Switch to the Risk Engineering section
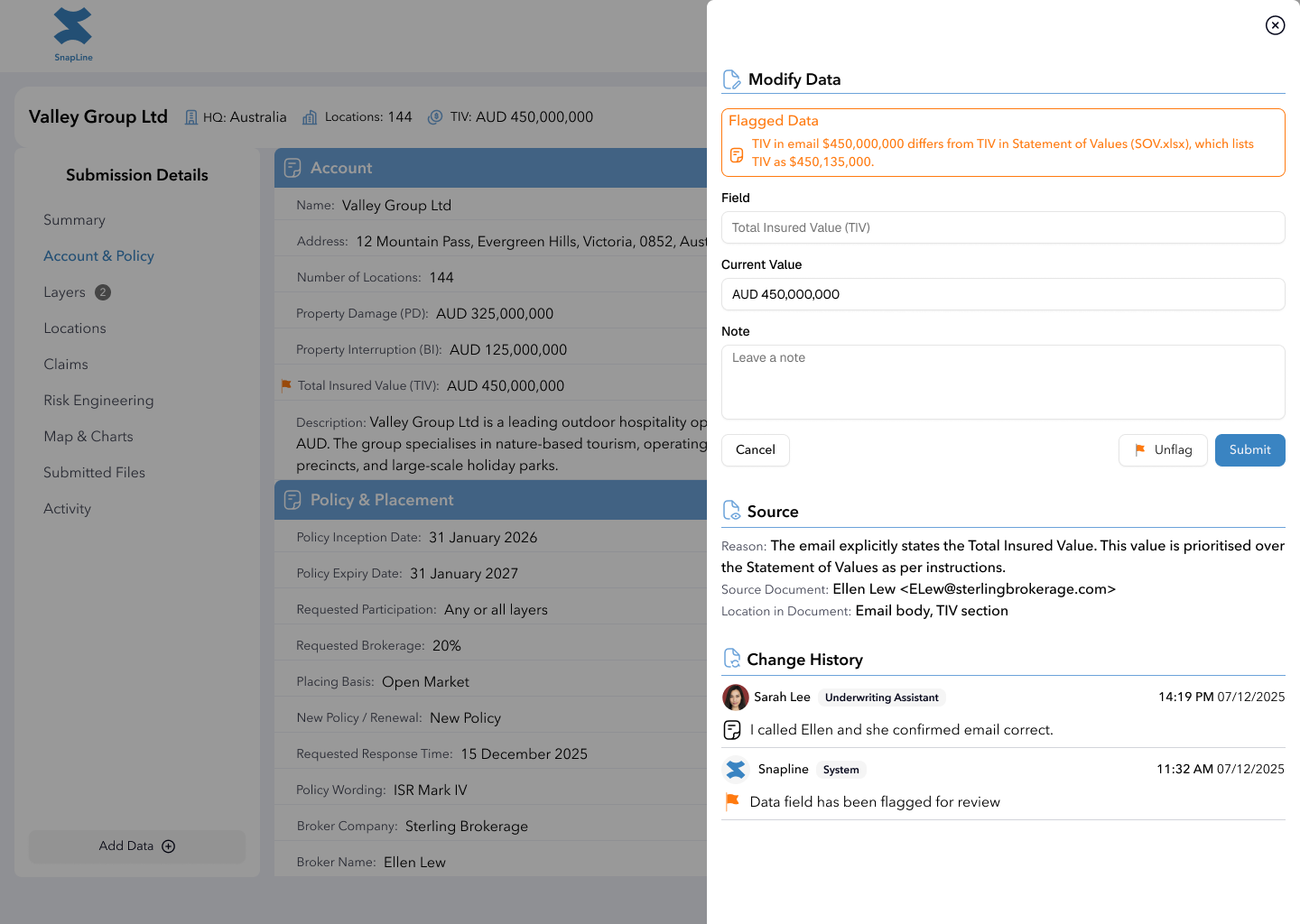Viewport: 1300px width, 924px height. click(x=98, y=400)
